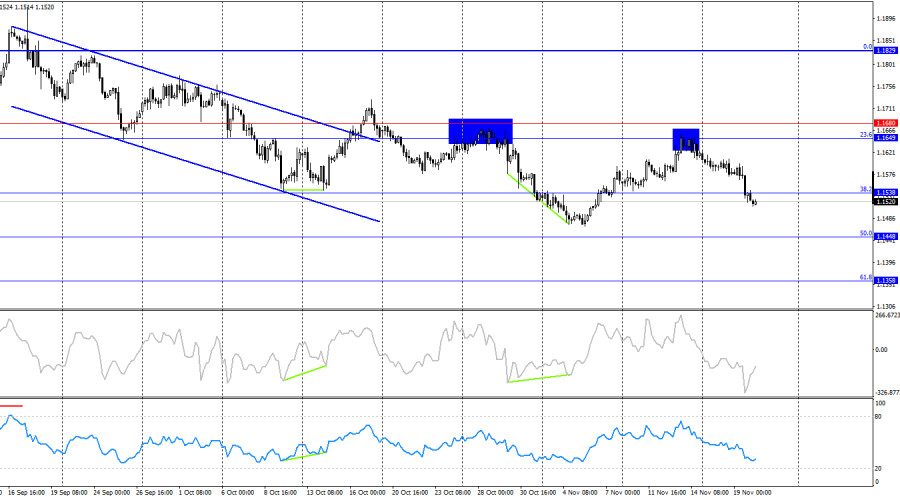Click the 4 Nov 08:00 time label
Screen dimensions: 900x500
tap(580, 493)
